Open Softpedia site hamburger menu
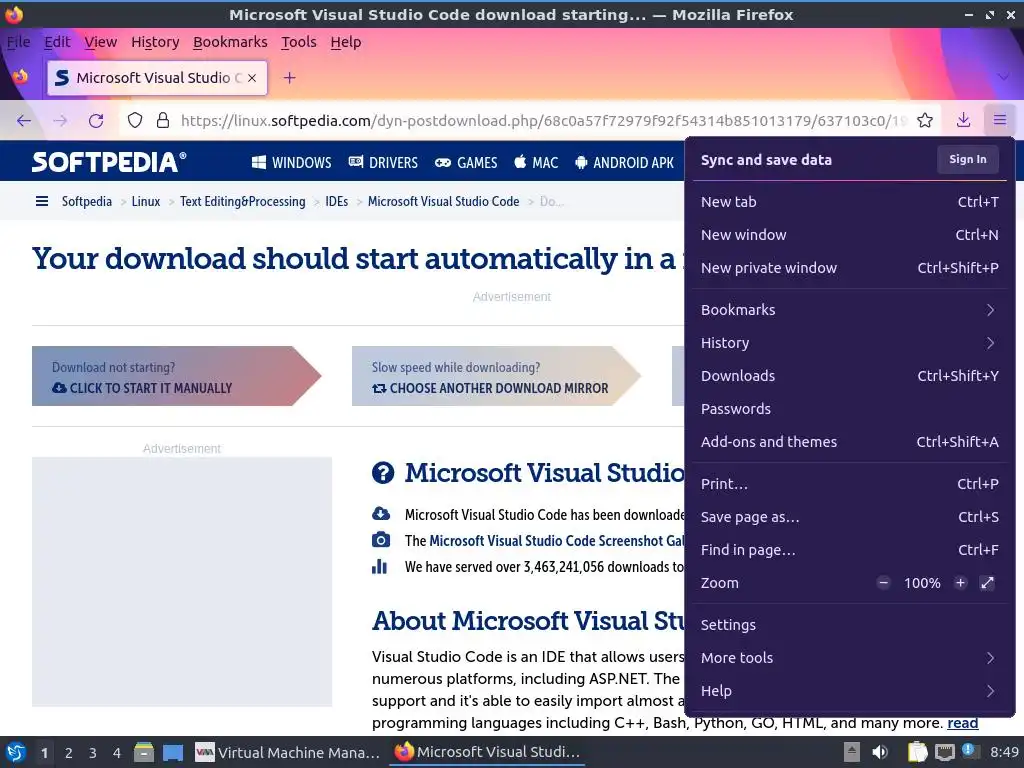Viewport: 1024px width, 768px height. (42, 201)
